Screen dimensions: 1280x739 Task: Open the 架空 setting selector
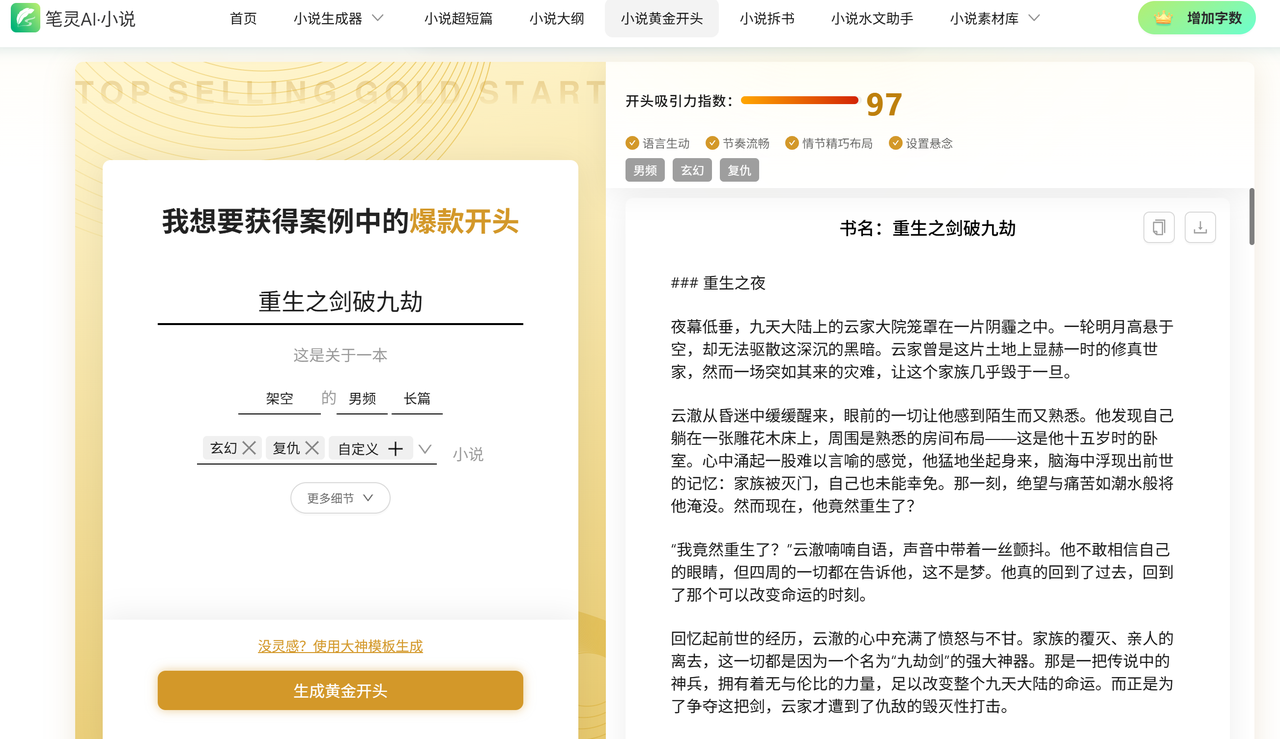(x=279, y=399)
